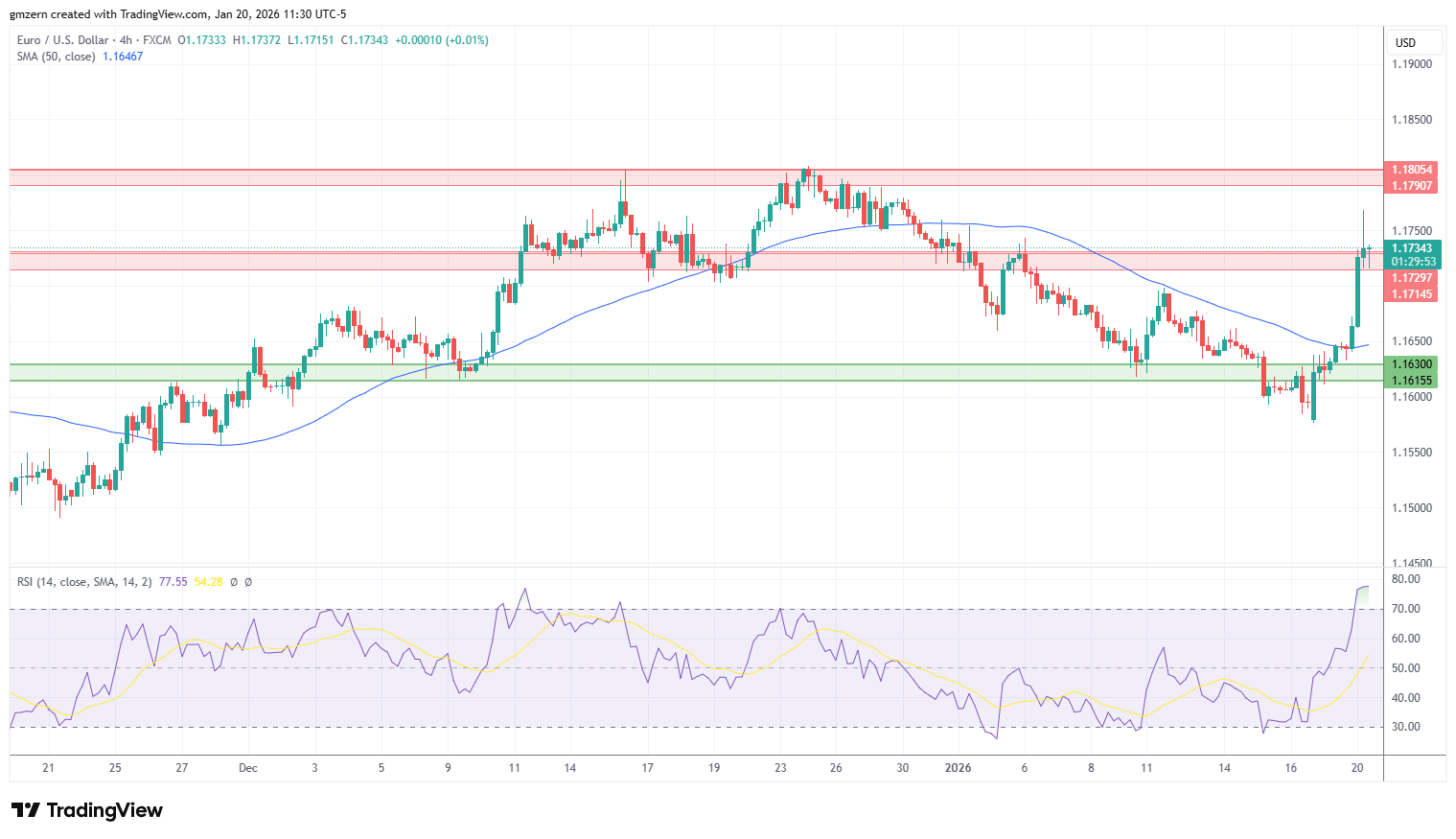Click the open price value O1.17333
Image resolution: width=1456 pixels, height=839 pixels.
[x=202, y=40]
